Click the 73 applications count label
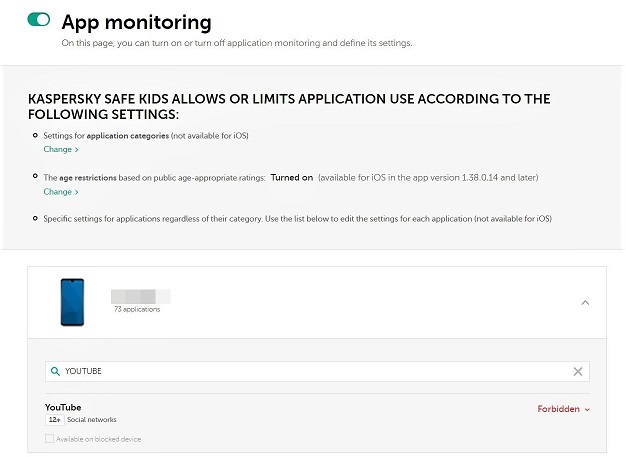626x457 pixels. [x=138, y=309]
